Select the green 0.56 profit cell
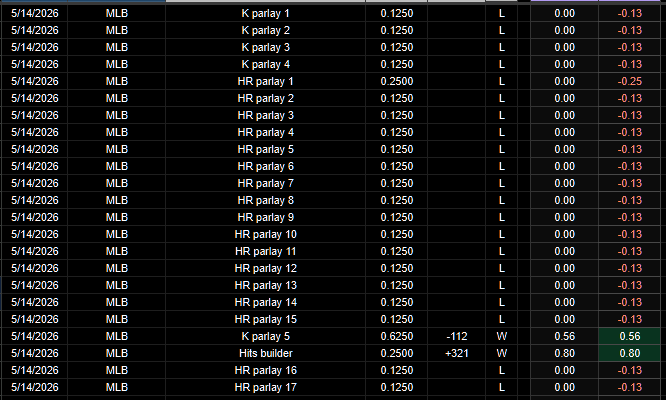Viewport: 666px width, 400px height. (629, 336)
